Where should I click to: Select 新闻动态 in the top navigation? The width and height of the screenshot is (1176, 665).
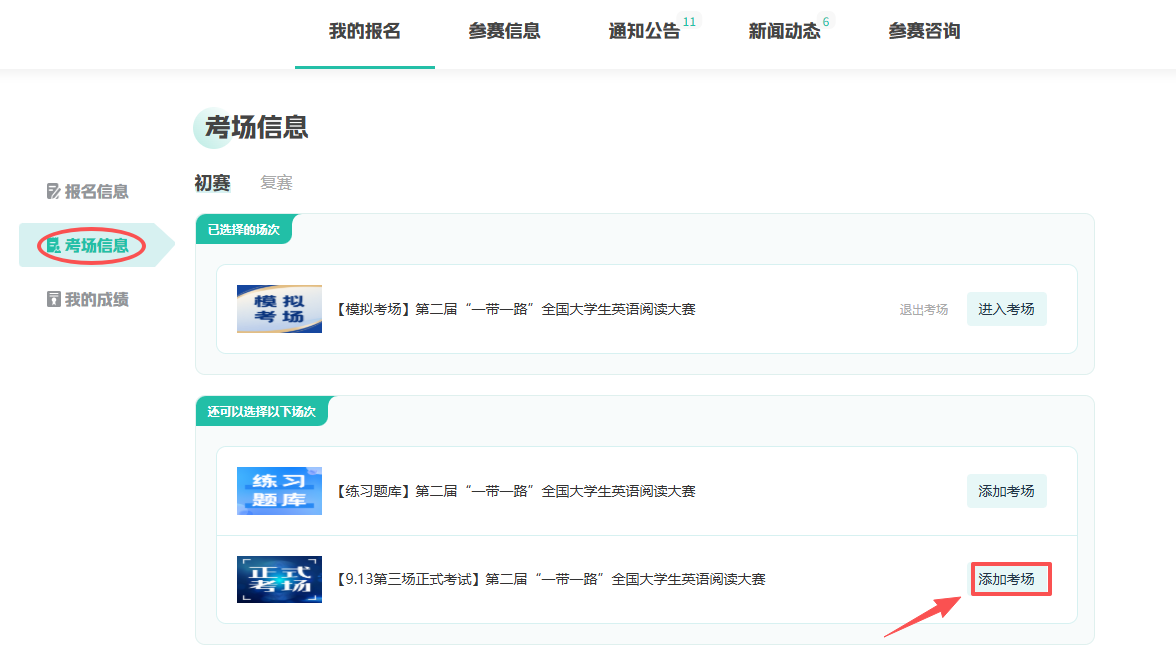point(784,31)
